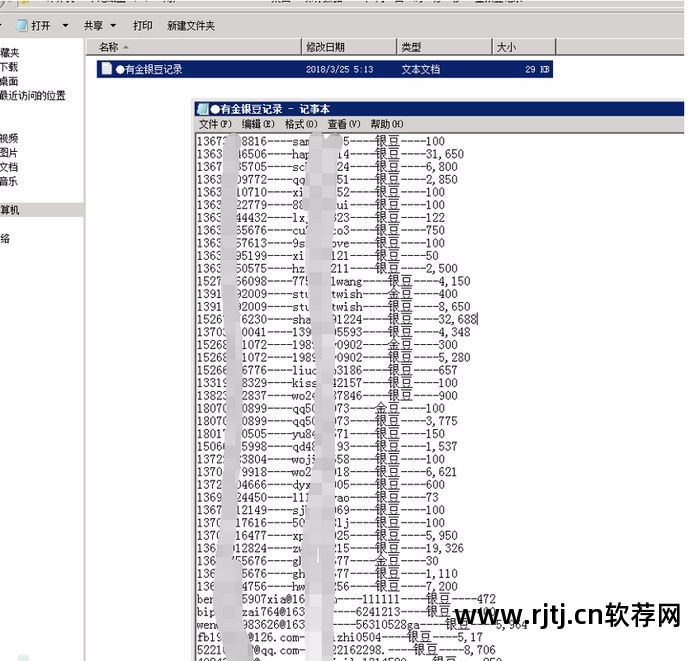690x661 pixels.
Task: Click the value 19,326 in Notepad
Action: (444, 548)
